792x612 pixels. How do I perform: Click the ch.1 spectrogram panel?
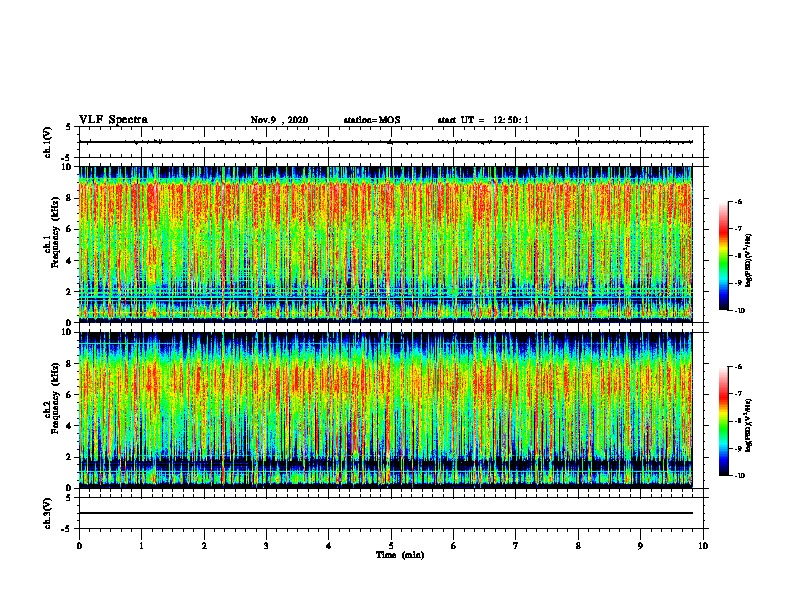[385, 244]
